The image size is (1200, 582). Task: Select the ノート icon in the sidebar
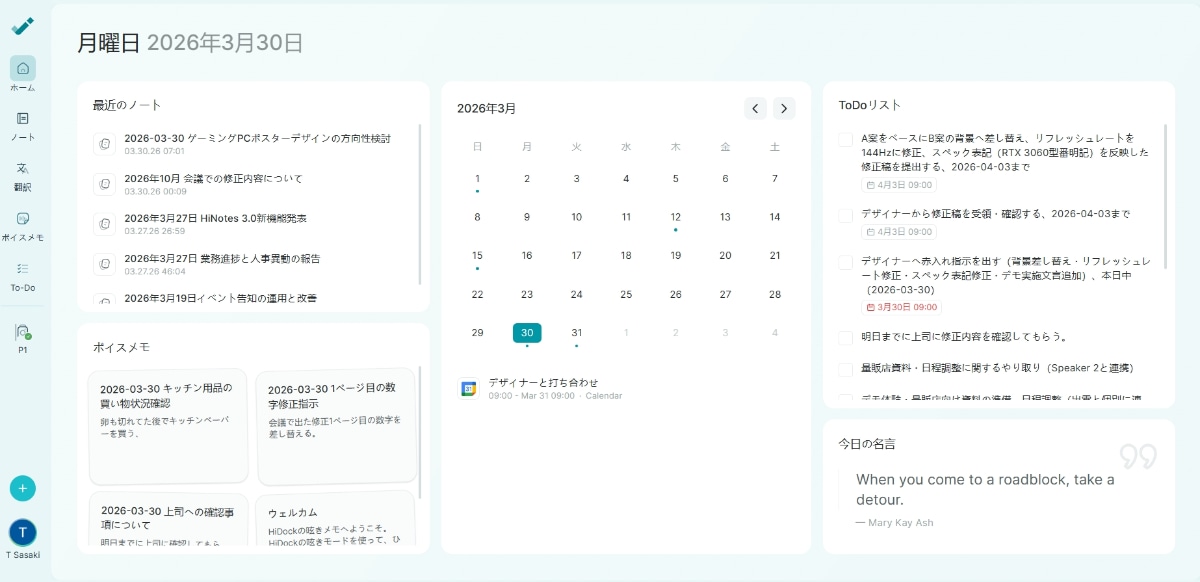(22, 120)
